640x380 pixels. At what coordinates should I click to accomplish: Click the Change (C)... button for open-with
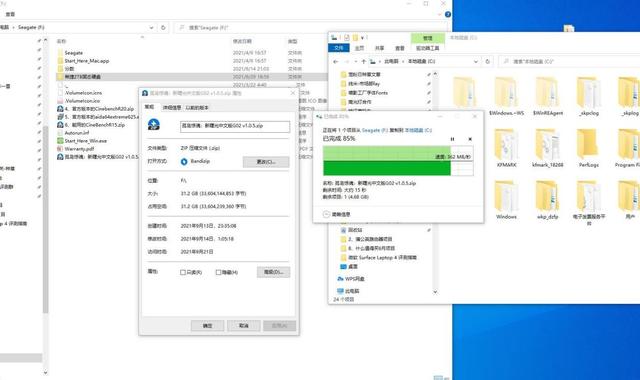point(266,162)
